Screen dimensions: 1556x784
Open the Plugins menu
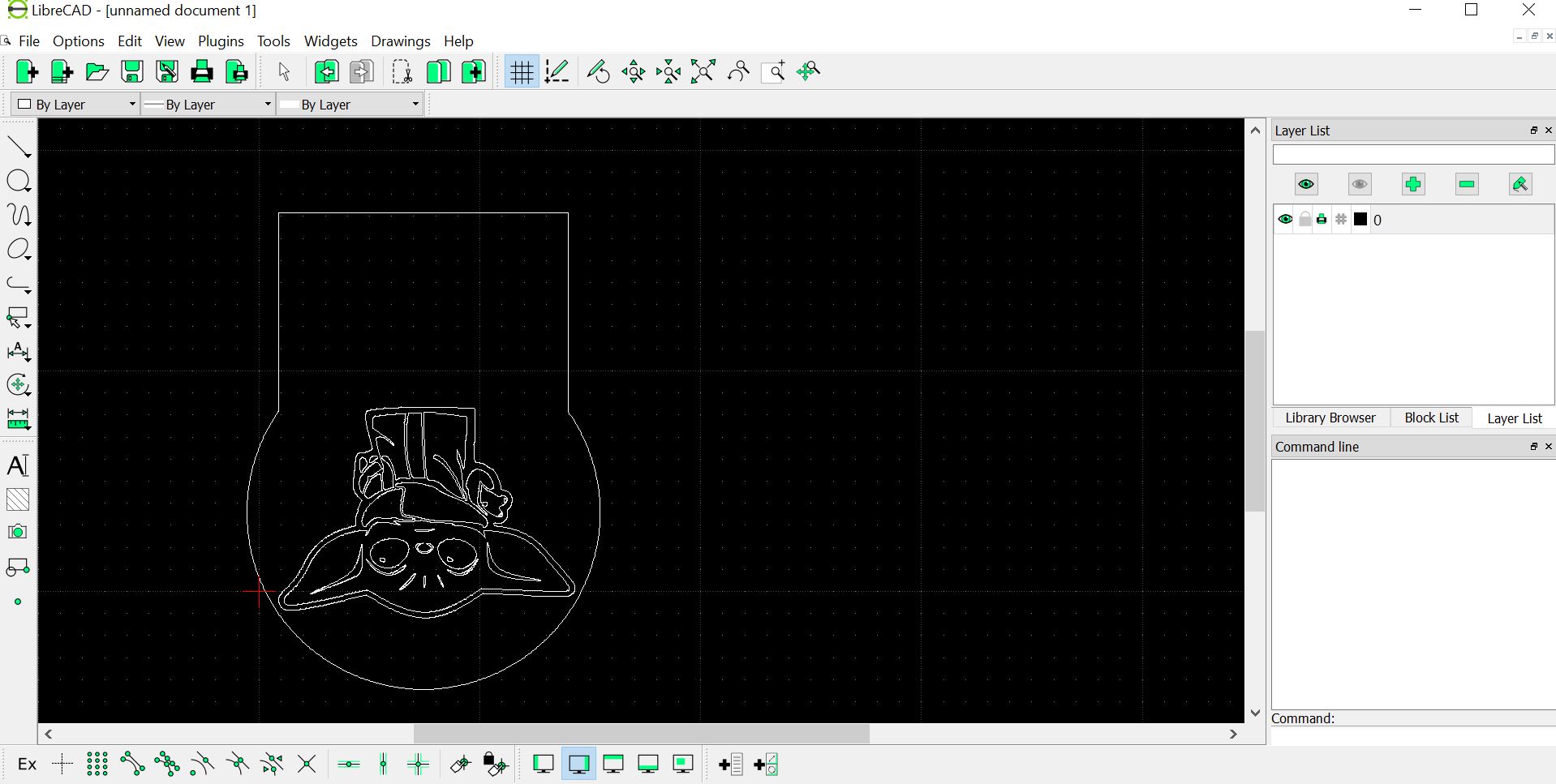pyautogui.click(x=221, y=41)
